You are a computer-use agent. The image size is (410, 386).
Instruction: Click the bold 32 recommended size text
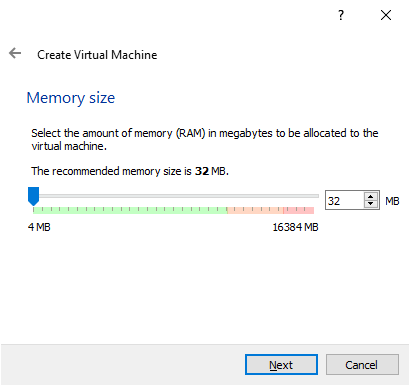(202, 171)
